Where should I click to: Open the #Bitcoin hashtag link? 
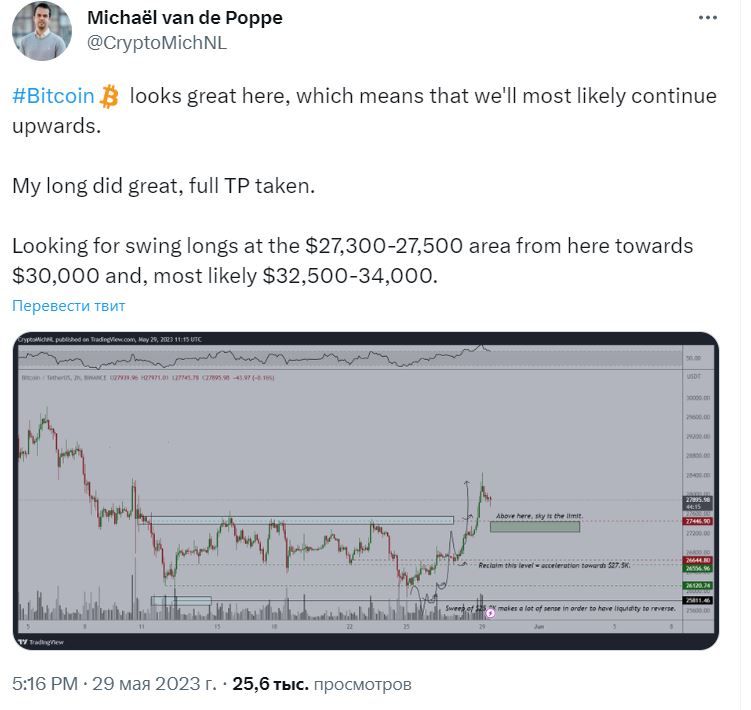coord(53,96)
